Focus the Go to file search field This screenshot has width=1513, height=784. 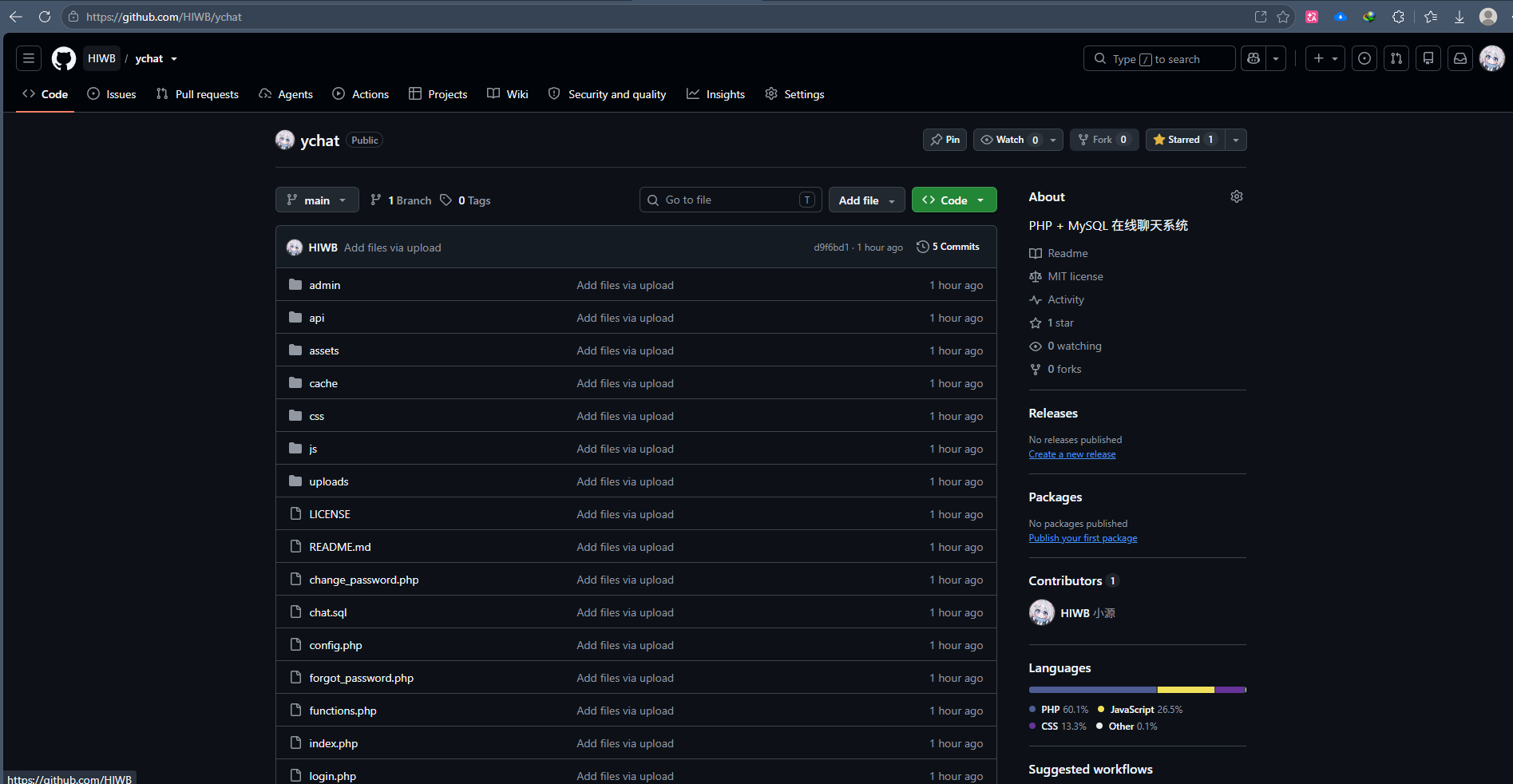coord(731,200)
